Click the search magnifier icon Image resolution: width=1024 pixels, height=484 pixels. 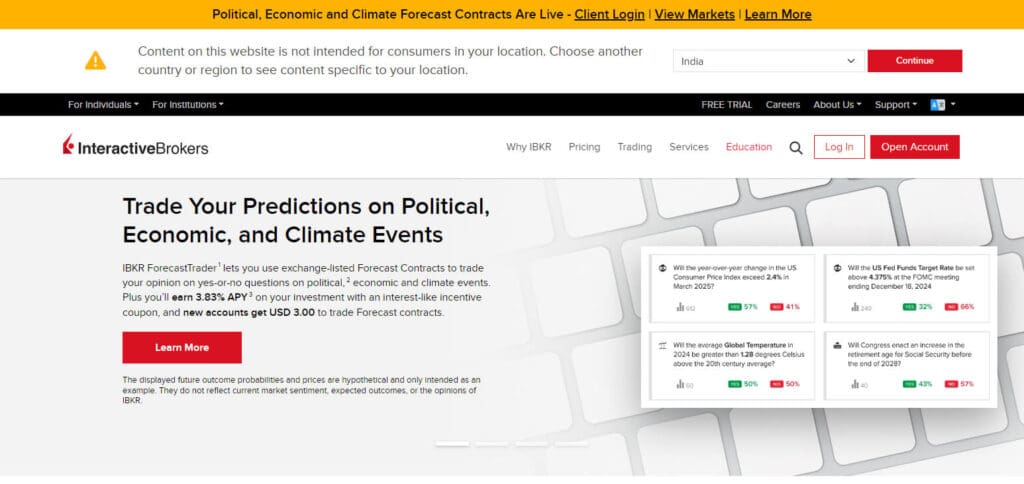pyautogui.click(x=795, y=148)
